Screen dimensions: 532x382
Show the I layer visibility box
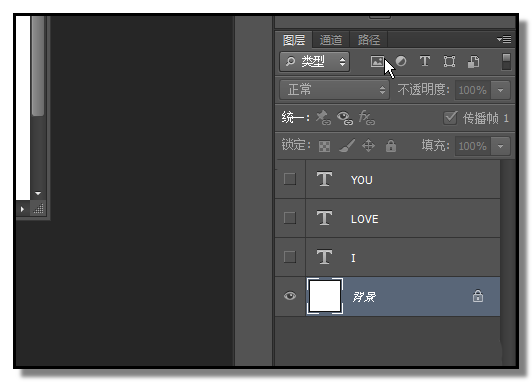[290, 257]
